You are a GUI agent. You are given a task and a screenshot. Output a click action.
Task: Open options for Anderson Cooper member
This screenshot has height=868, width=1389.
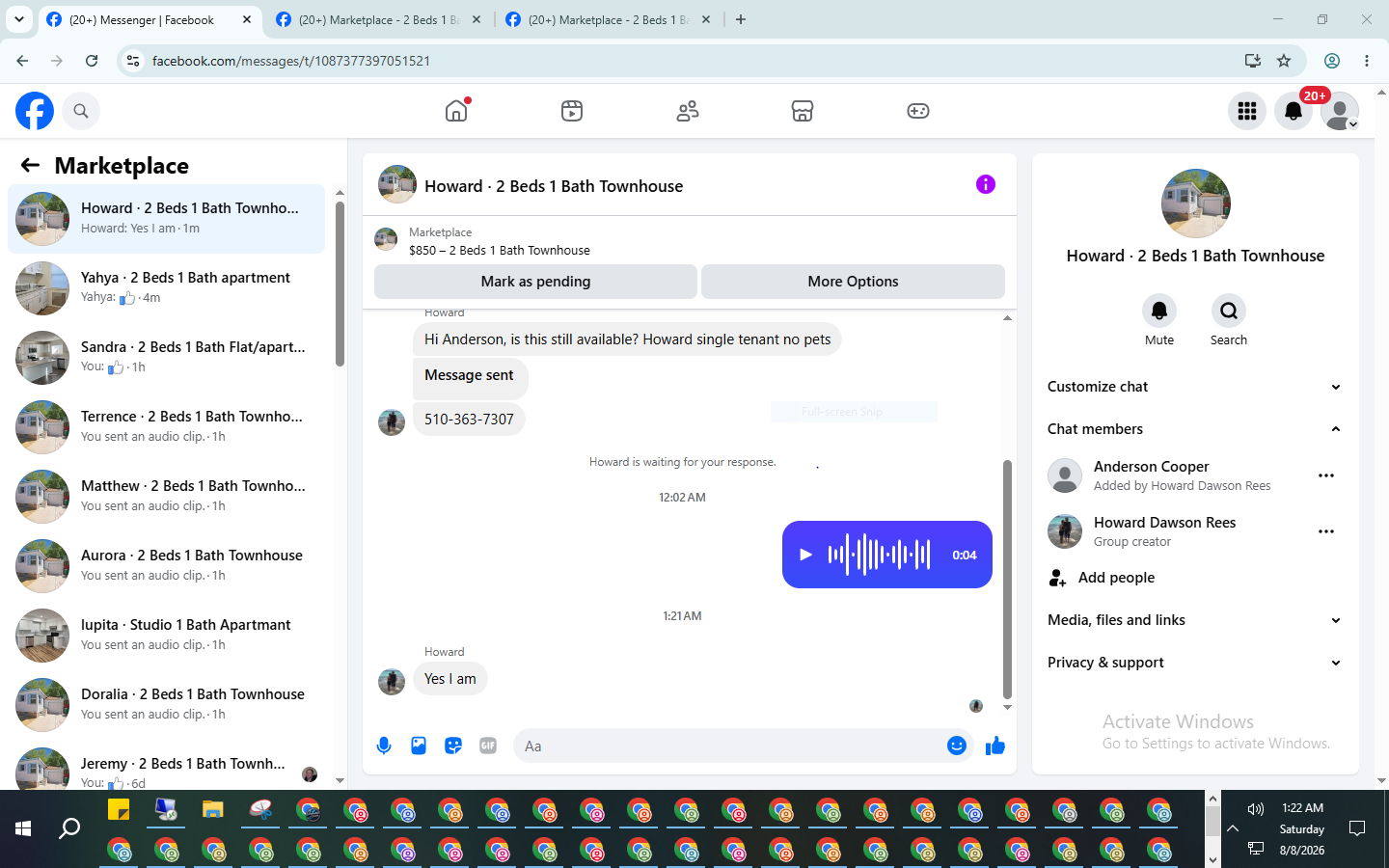[1326, 475]
